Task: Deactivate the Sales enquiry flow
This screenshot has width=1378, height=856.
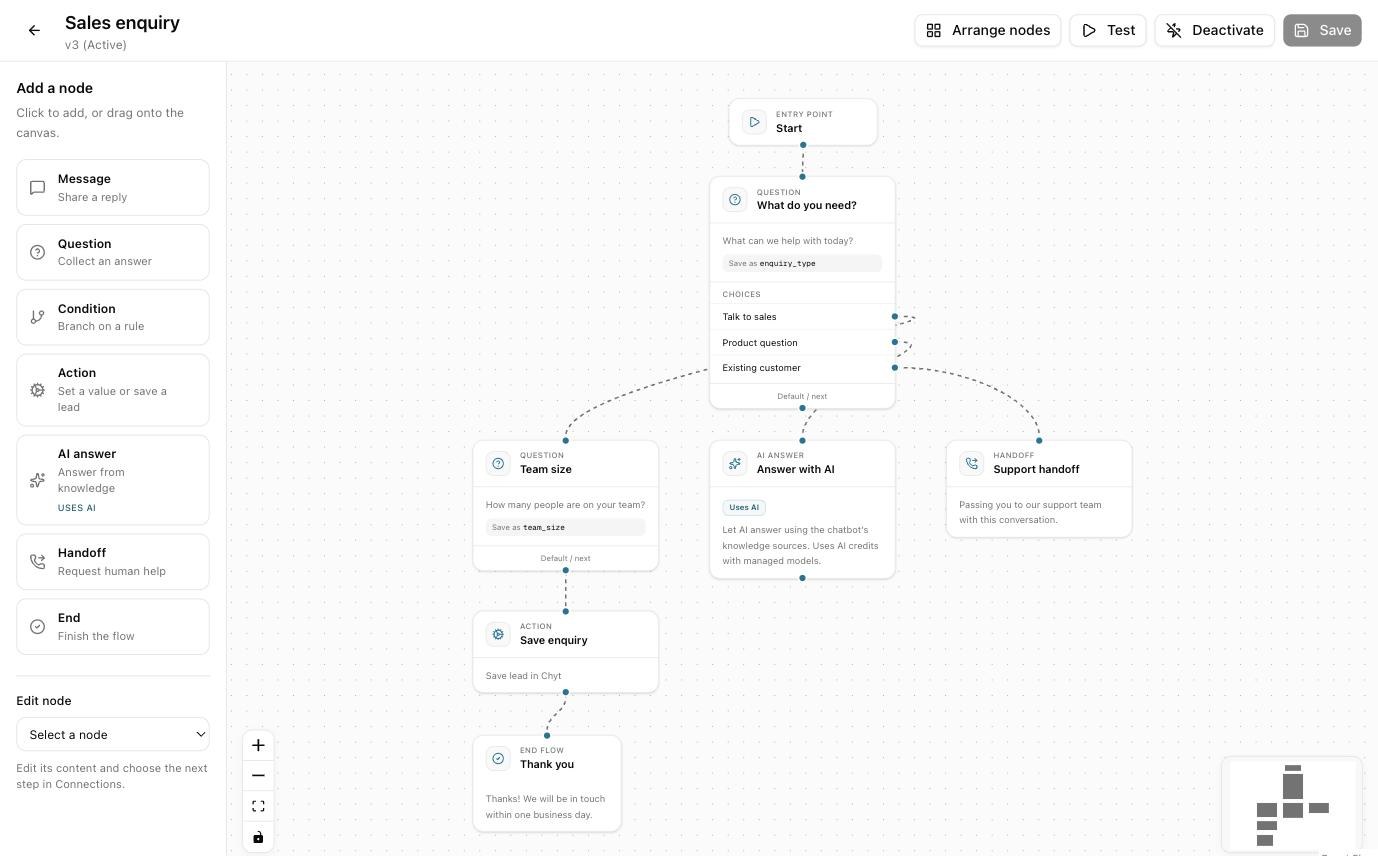Action: [1215, 30]
